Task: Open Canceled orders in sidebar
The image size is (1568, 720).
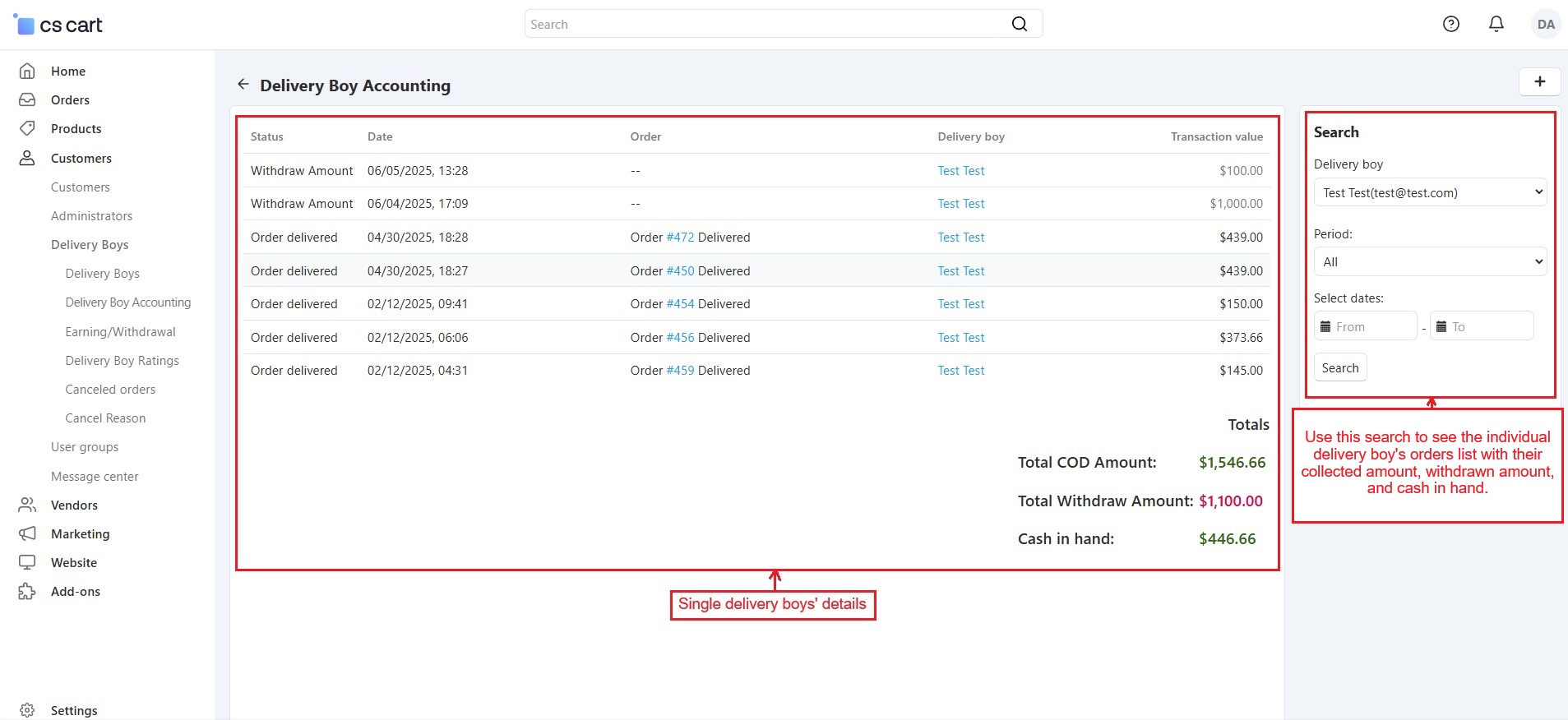Action: [x=110, y=390]
